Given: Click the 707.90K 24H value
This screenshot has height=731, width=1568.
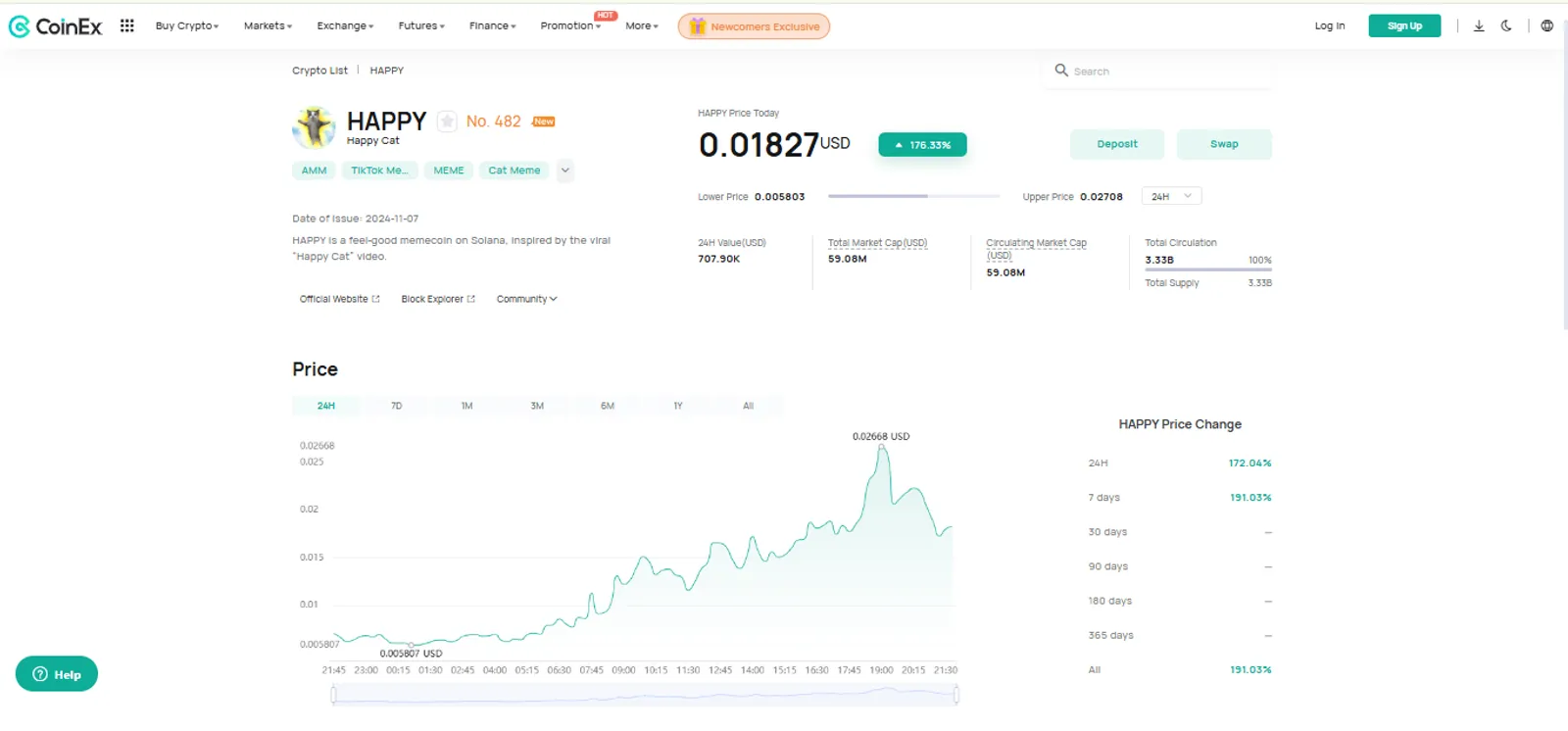Looking at the screenshot, I should click(x=719, y=259).
